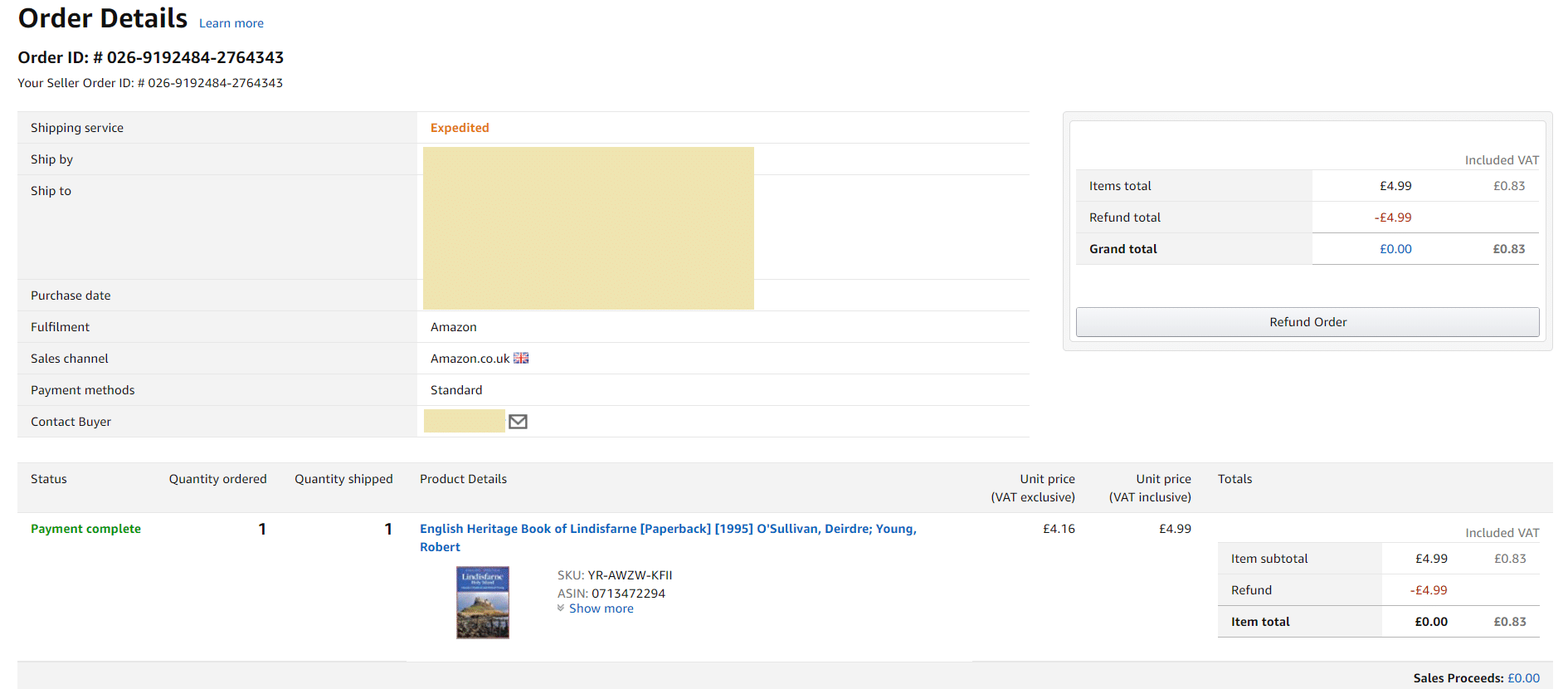Image resolution: width=1568 pixels, height=689 pixels.
Task: Click the Lindisfarne book cover thumbnail
Action: [483, 603]
